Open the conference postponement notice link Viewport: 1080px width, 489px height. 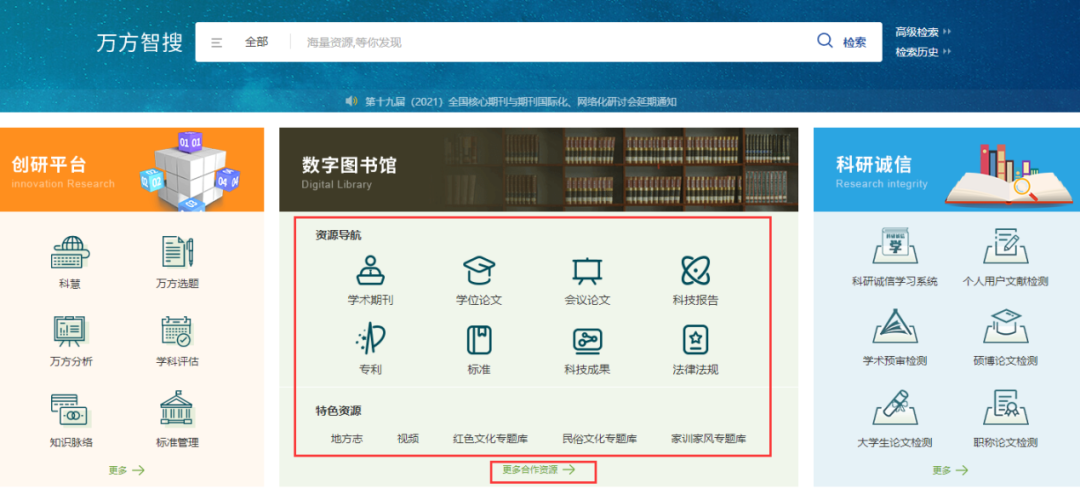[x=521, y=102]
